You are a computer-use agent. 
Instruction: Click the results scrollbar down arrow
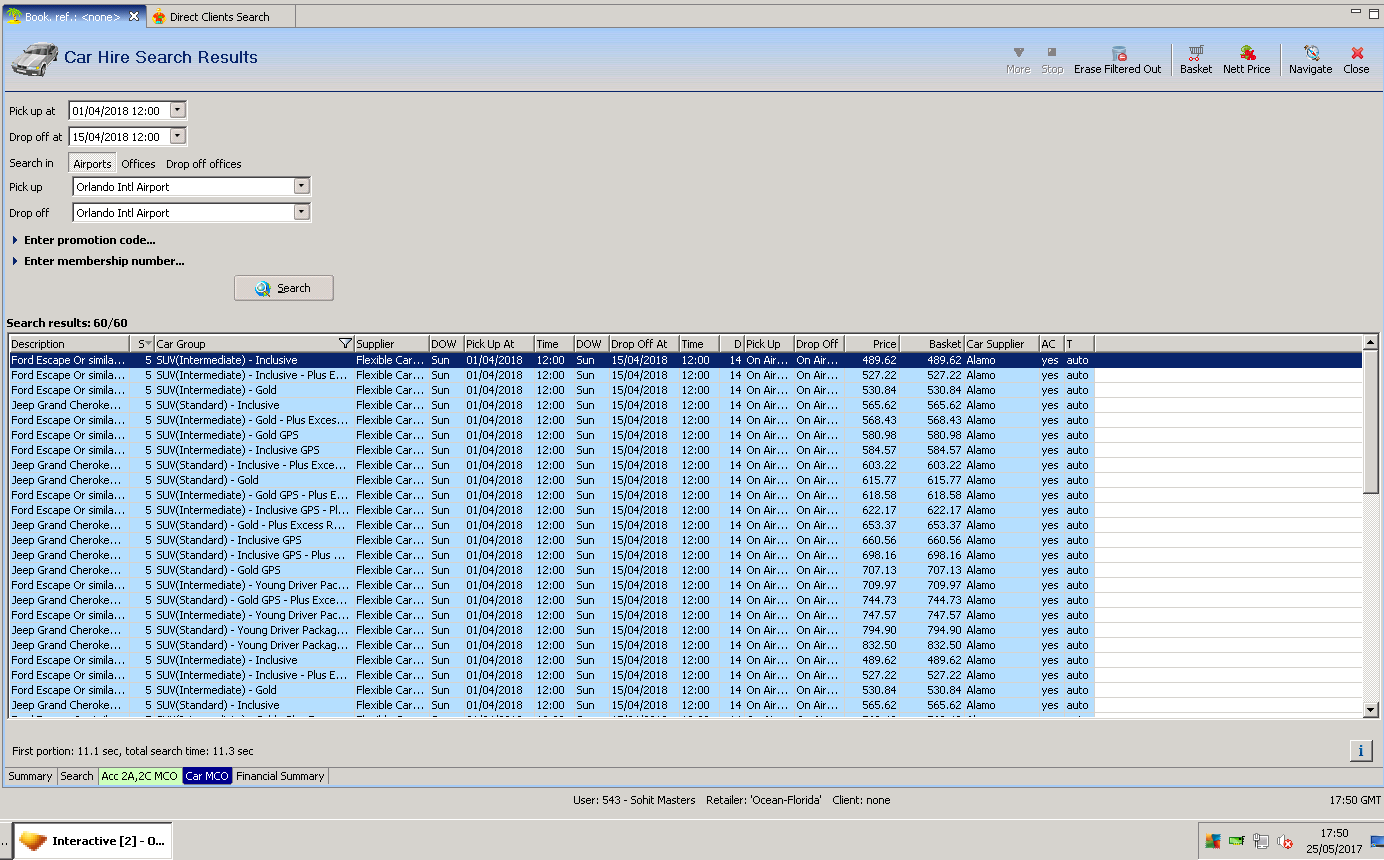(1371, 710)
